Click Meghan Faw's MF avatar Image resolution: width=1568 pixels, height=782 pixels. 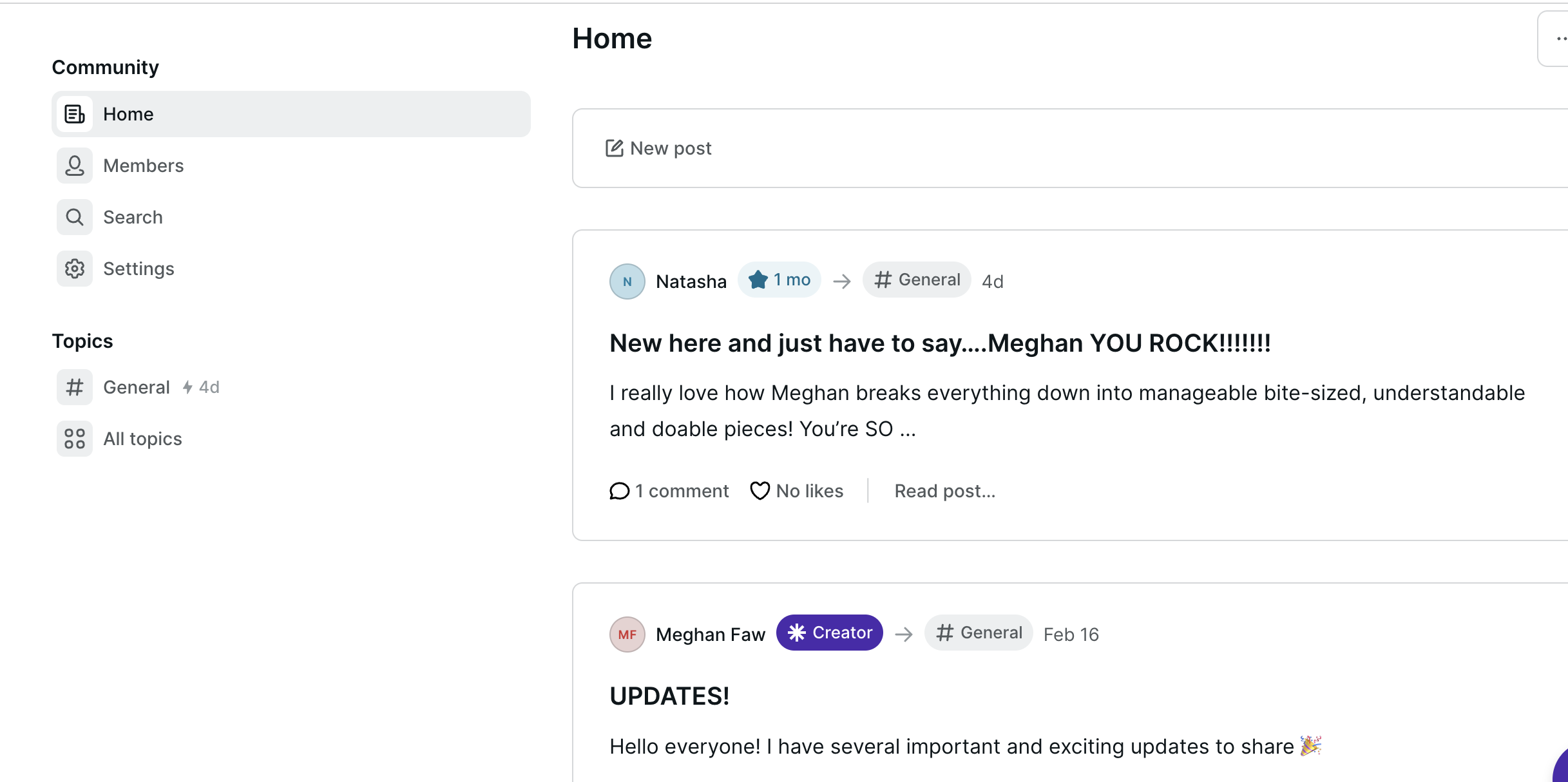pyautogui.click(x=627, y=634)
